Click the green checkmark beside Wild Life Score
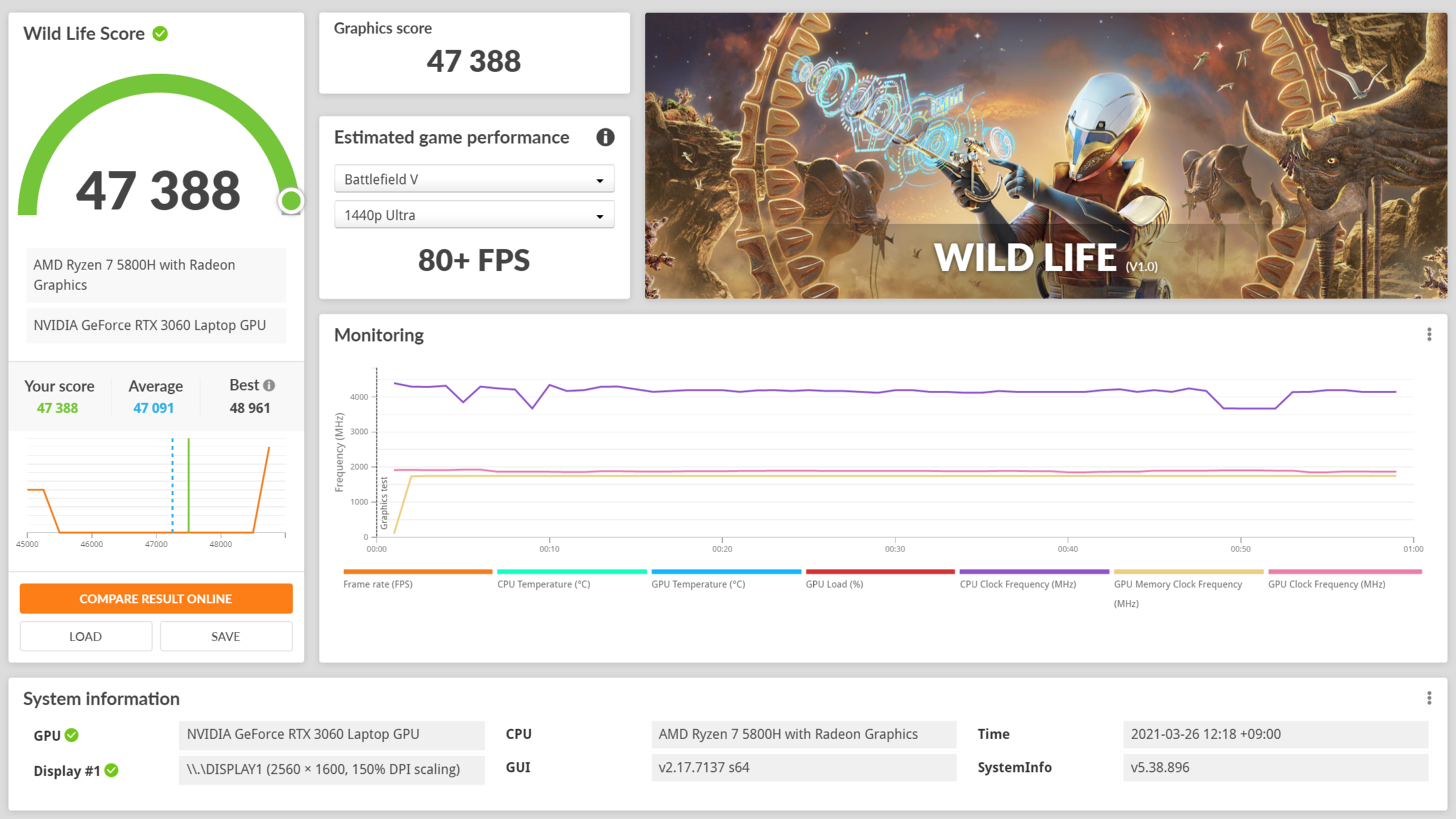The width and height of the screenshot is (1456, 819). click(x=161, y=33)
